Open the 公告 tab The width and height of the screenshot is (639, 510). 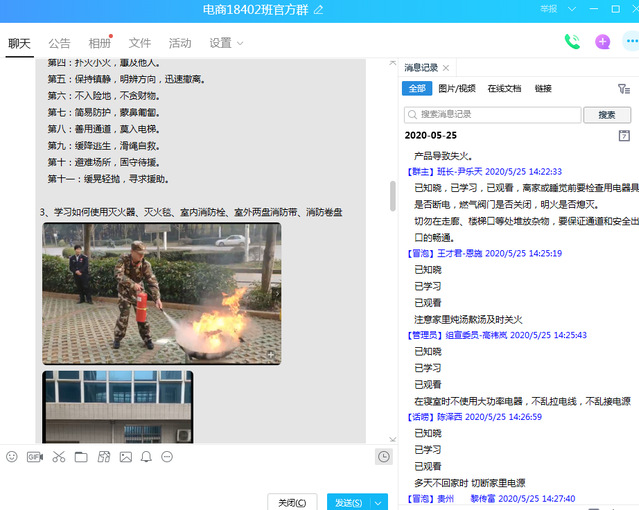click(x=59, y=43)
